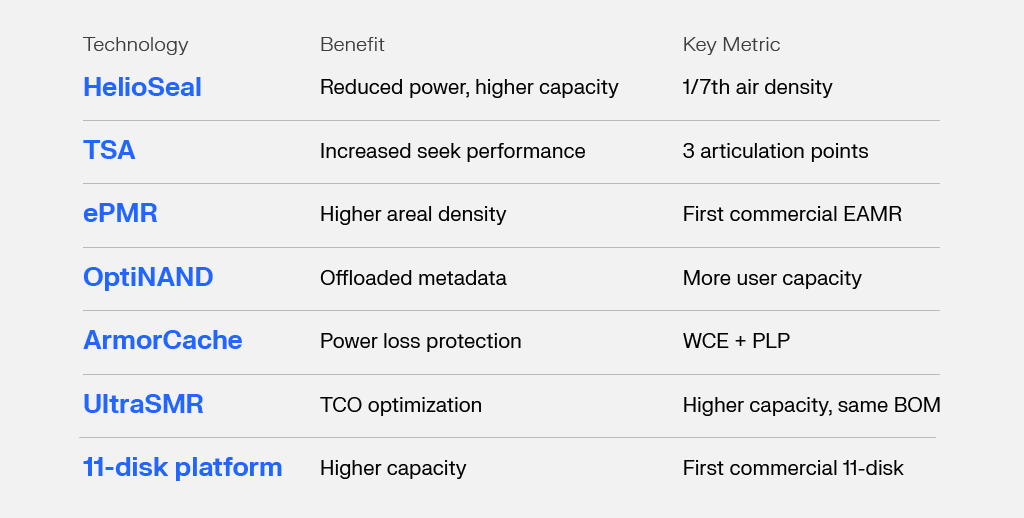Click the '1/7th air density' metric

(757, 88)
